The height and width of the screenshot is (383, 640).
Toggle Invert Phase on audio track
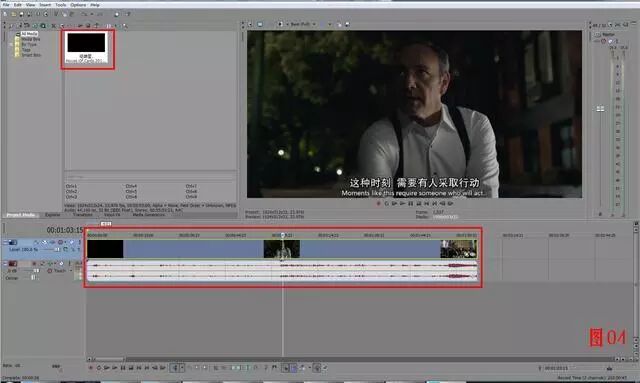(x=42, y=264)
